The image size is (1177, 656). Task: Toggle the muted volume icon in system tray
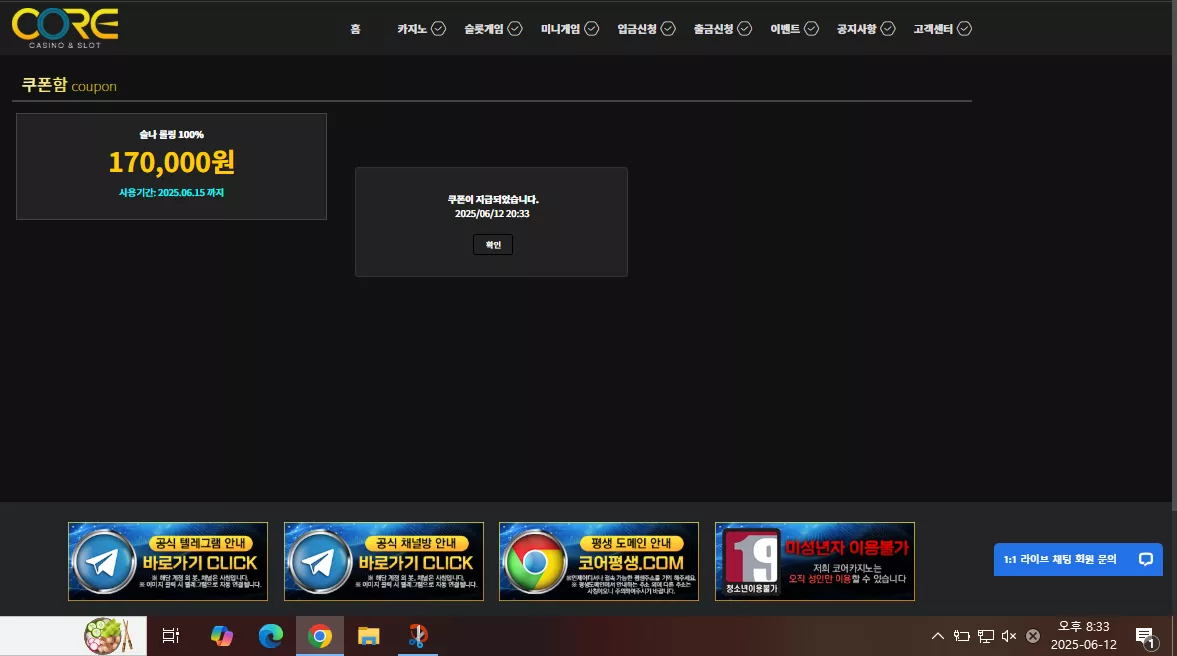pos(1009,636)
